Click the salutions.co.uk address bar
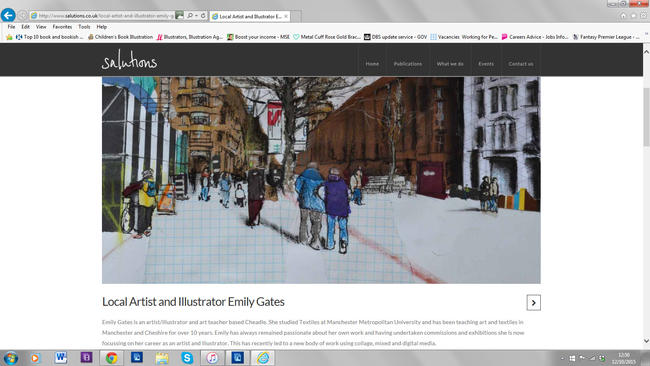 103,16
